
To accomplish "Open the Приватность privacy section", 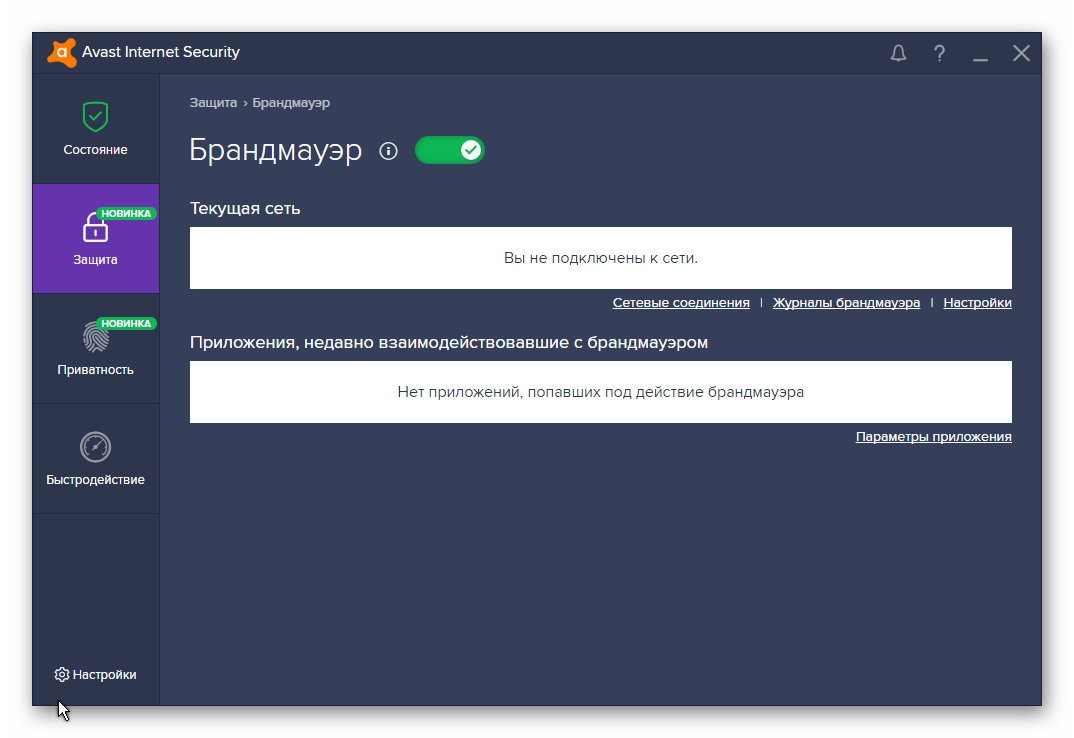I will 95,348.
